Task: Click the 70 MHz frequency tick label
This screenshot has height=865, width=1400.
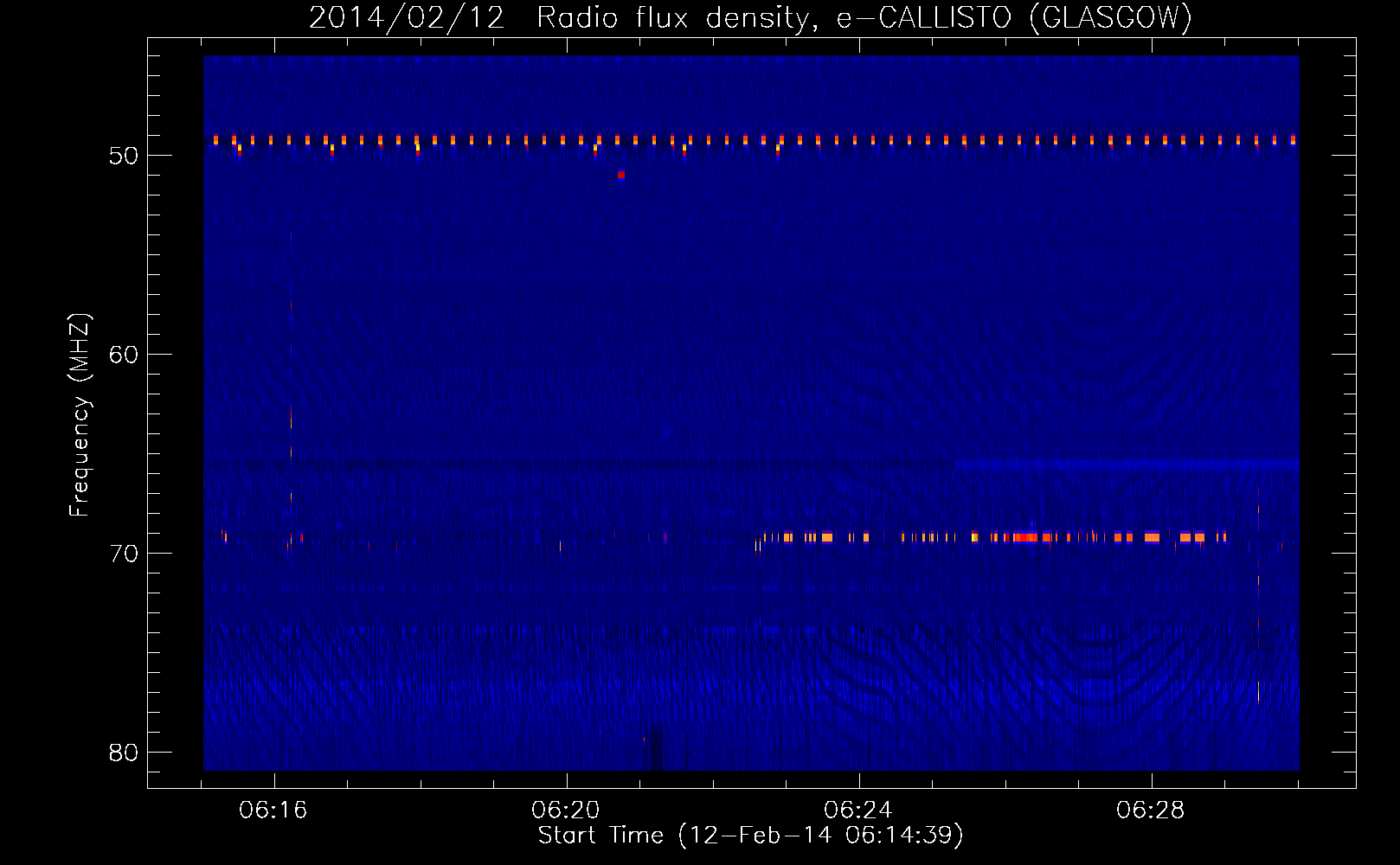Action: pos(124,554)
